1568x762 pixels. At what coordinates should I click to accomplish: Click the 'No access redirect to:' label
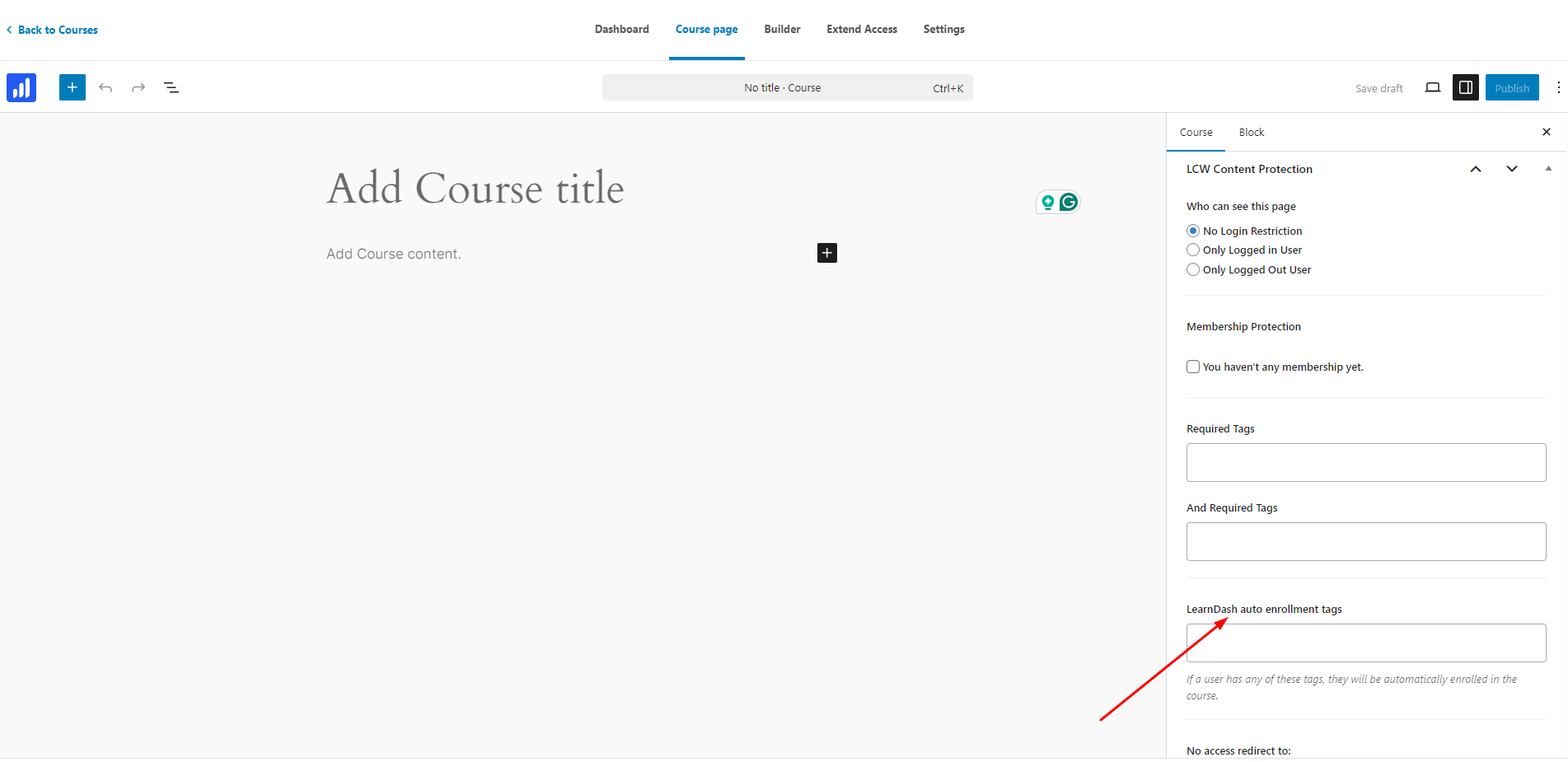click(x=1238, y=750)
